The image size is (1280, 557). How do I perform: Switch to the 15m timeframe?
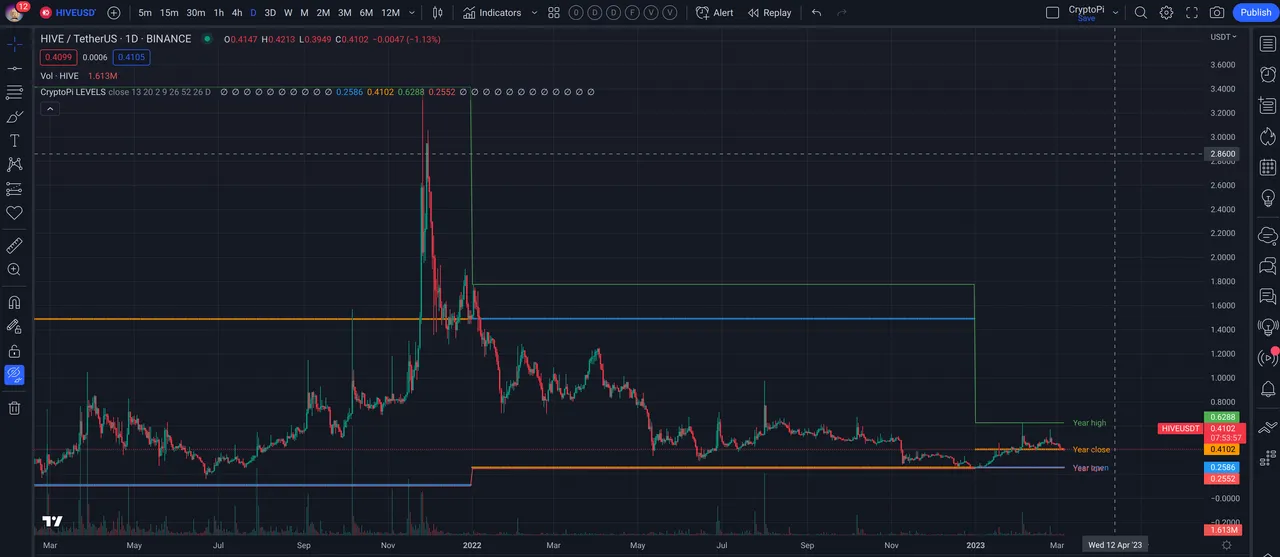coord(169,13)
